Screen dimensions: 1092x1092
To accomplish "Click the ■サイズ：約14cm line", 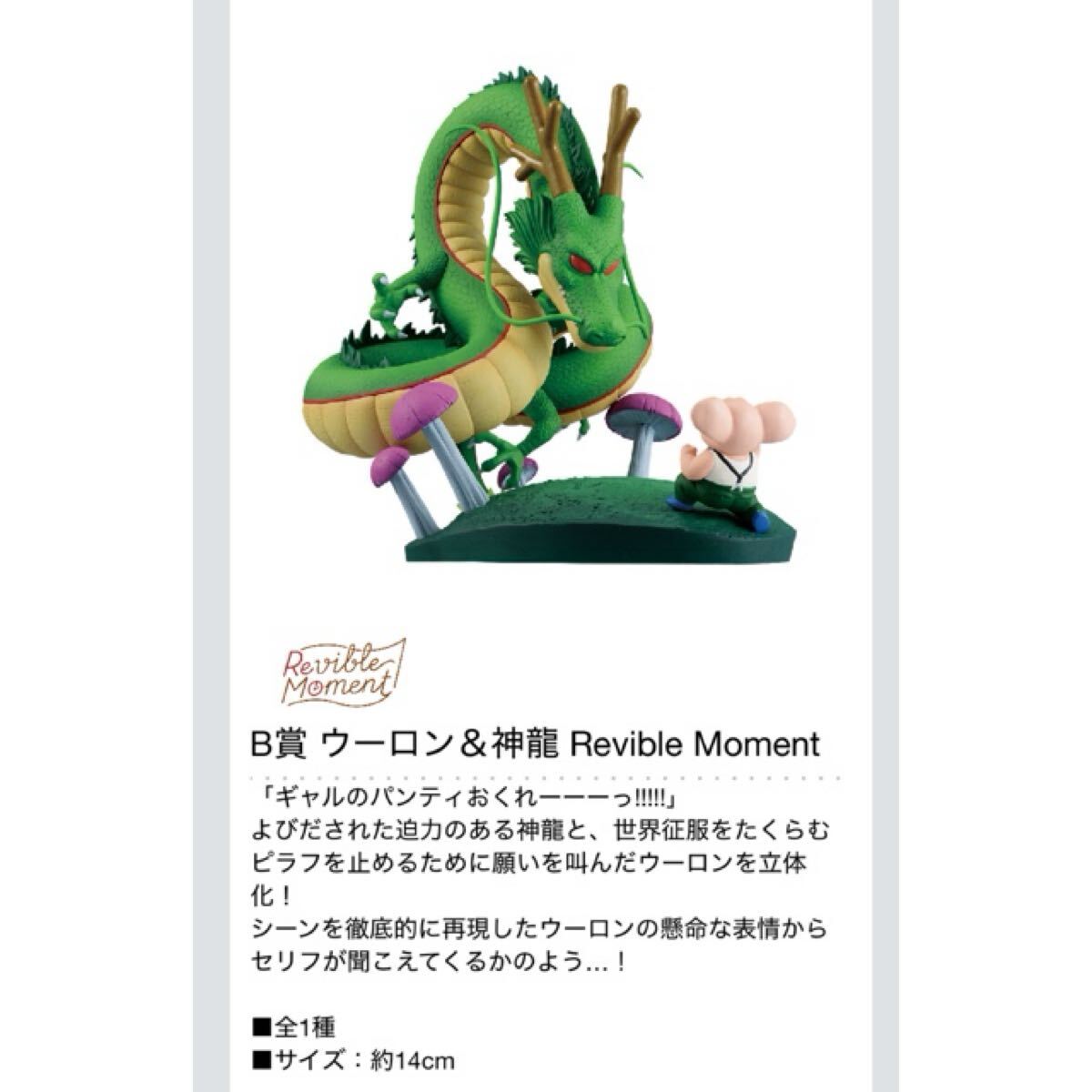I will [354, 1061].
